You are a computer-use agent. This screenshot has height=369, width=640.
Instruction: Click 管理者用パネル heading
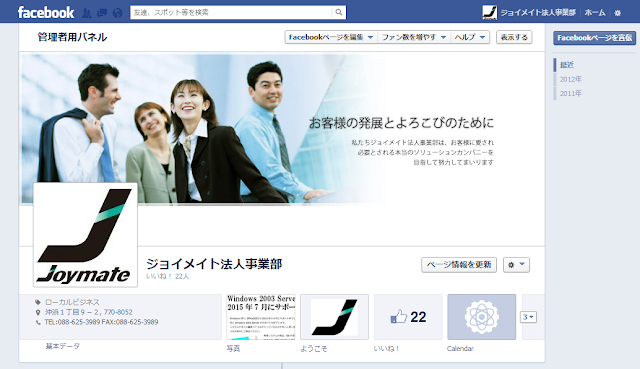[x=72, y=37]
